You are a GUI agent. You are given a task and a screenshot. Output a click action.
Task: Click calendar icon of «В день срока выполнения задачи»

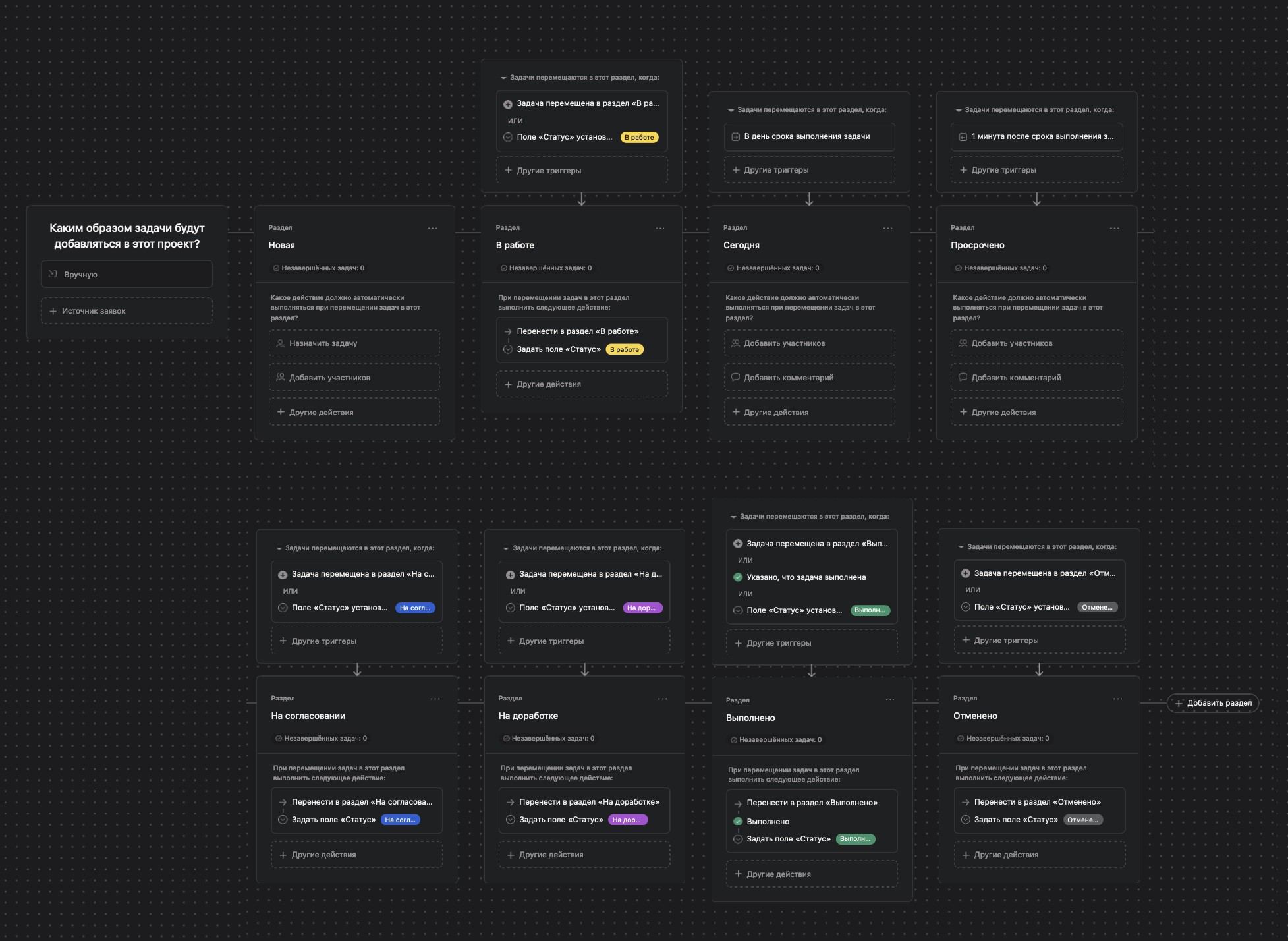736,136
